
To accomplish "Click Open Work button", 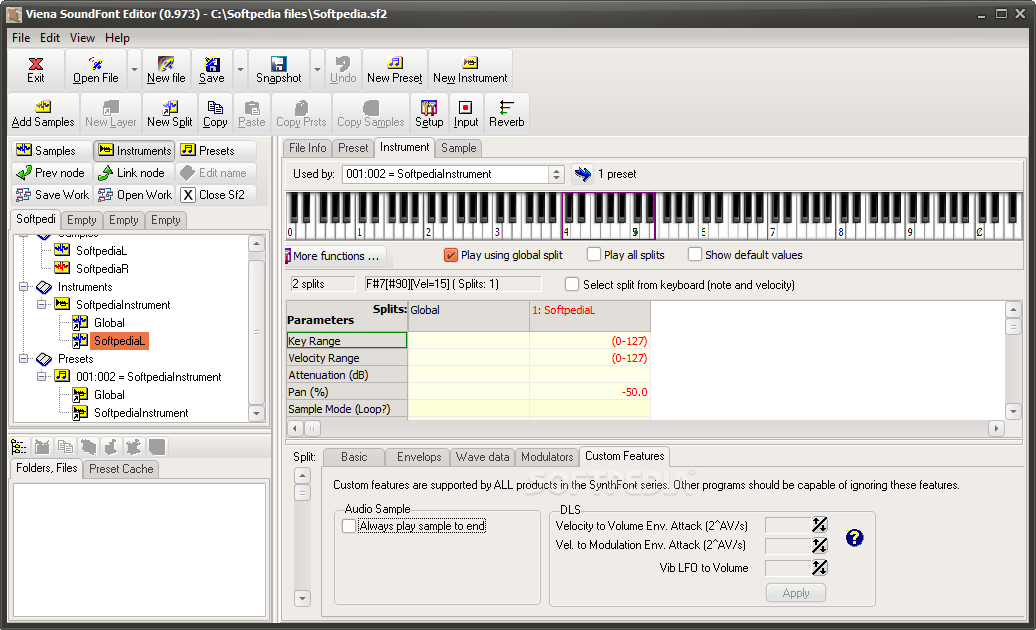I will (135, 195).
